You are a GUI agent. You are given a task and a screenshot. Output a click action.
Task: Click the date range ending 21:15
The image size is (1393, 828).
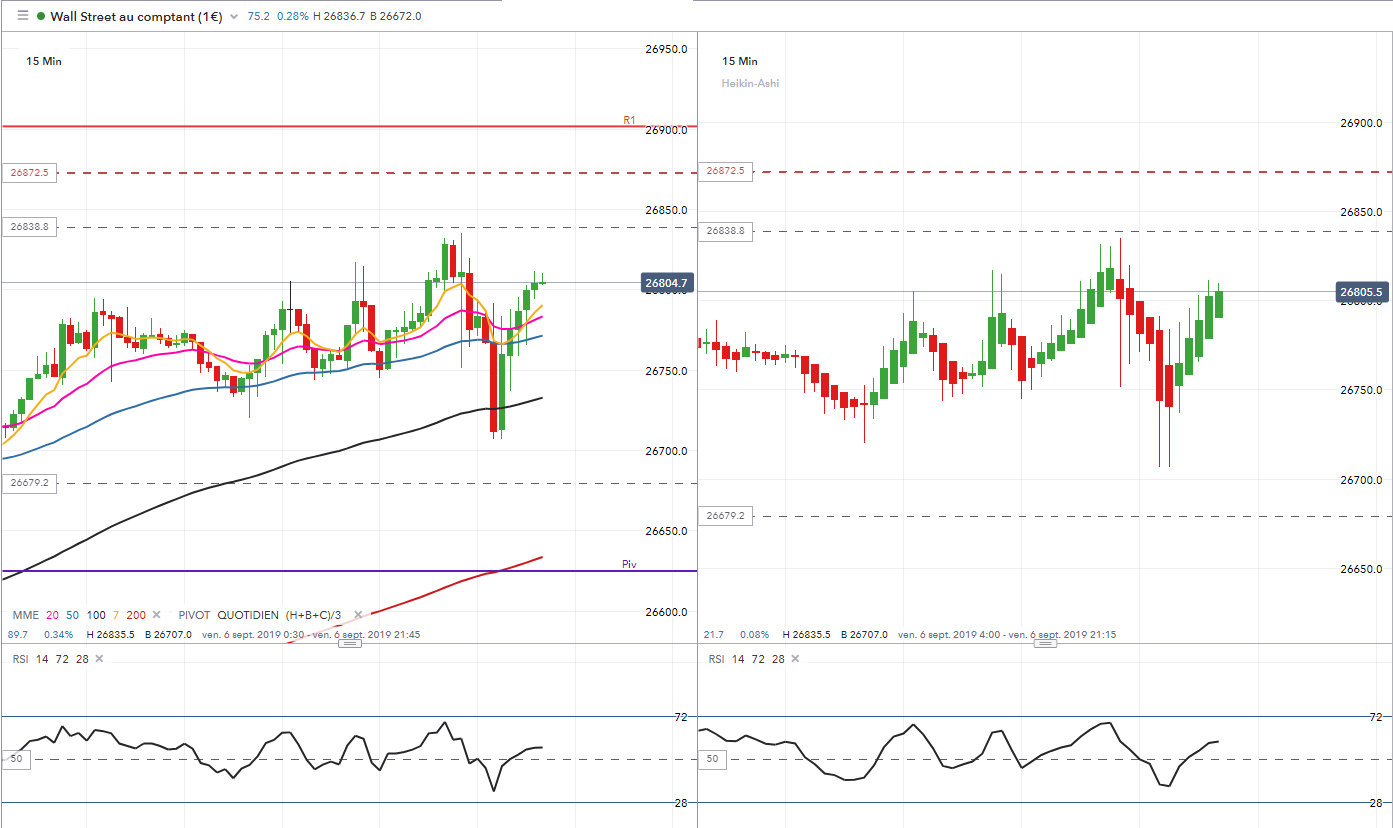point(1009,635)
